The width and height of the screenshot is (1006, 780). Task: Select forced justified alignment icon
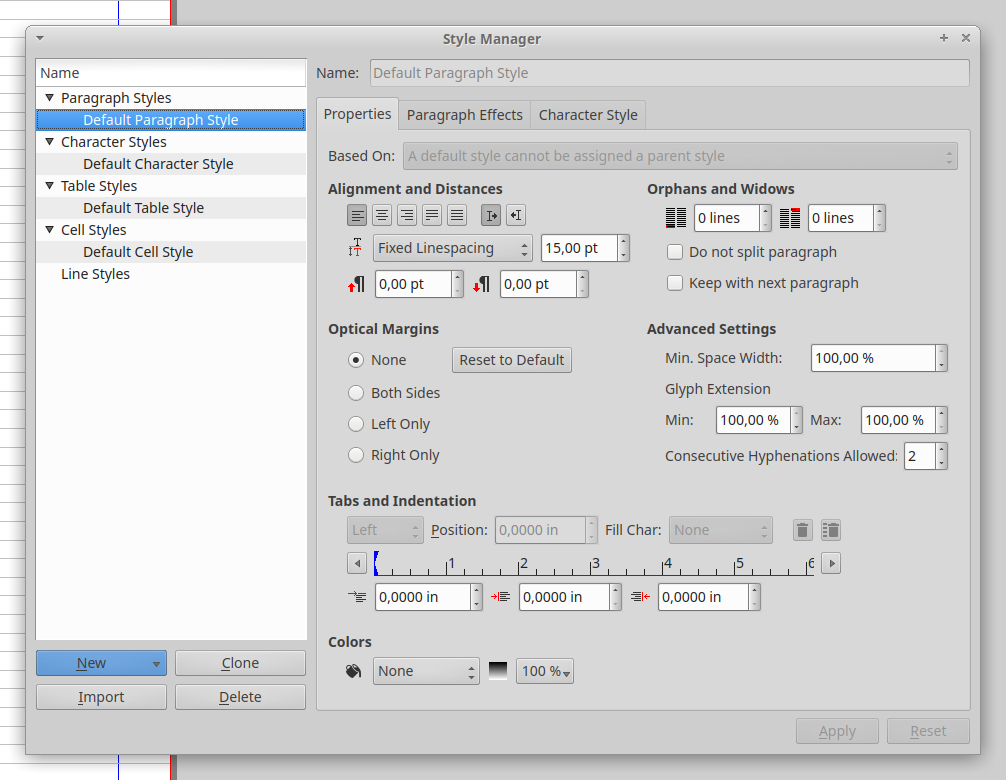457,215
